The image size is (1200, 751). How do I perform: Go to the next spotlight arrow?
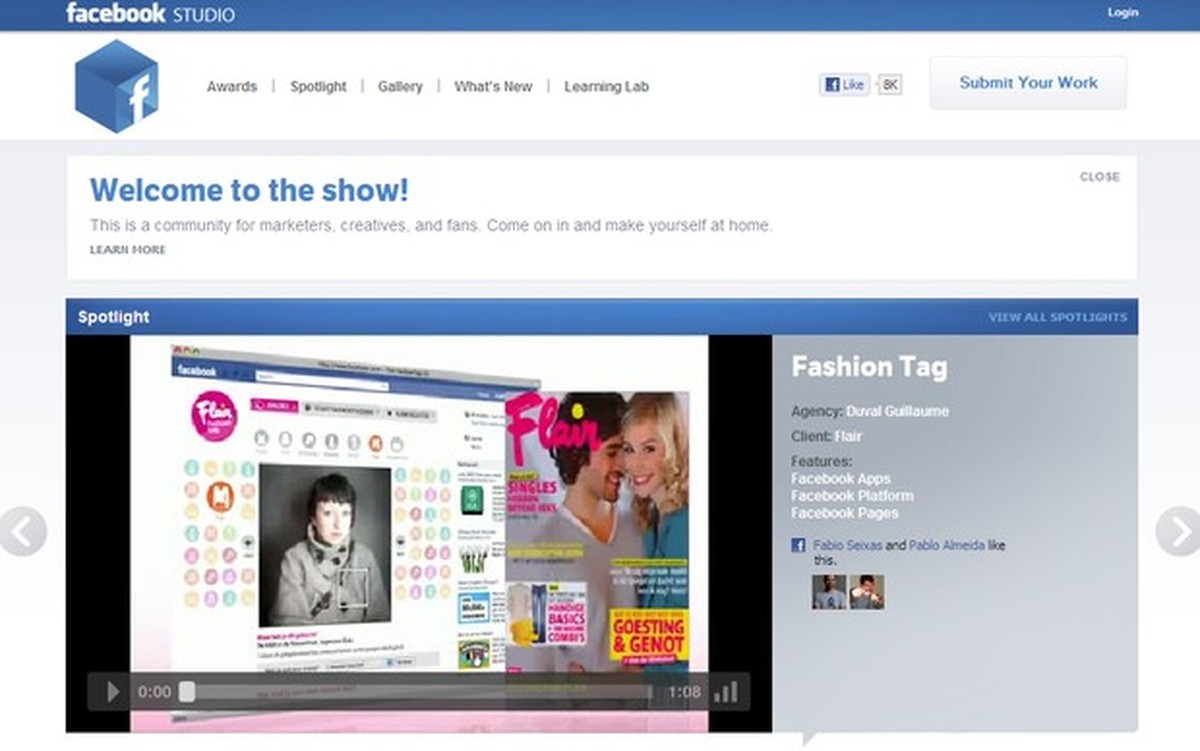(x=1178, y=532)
